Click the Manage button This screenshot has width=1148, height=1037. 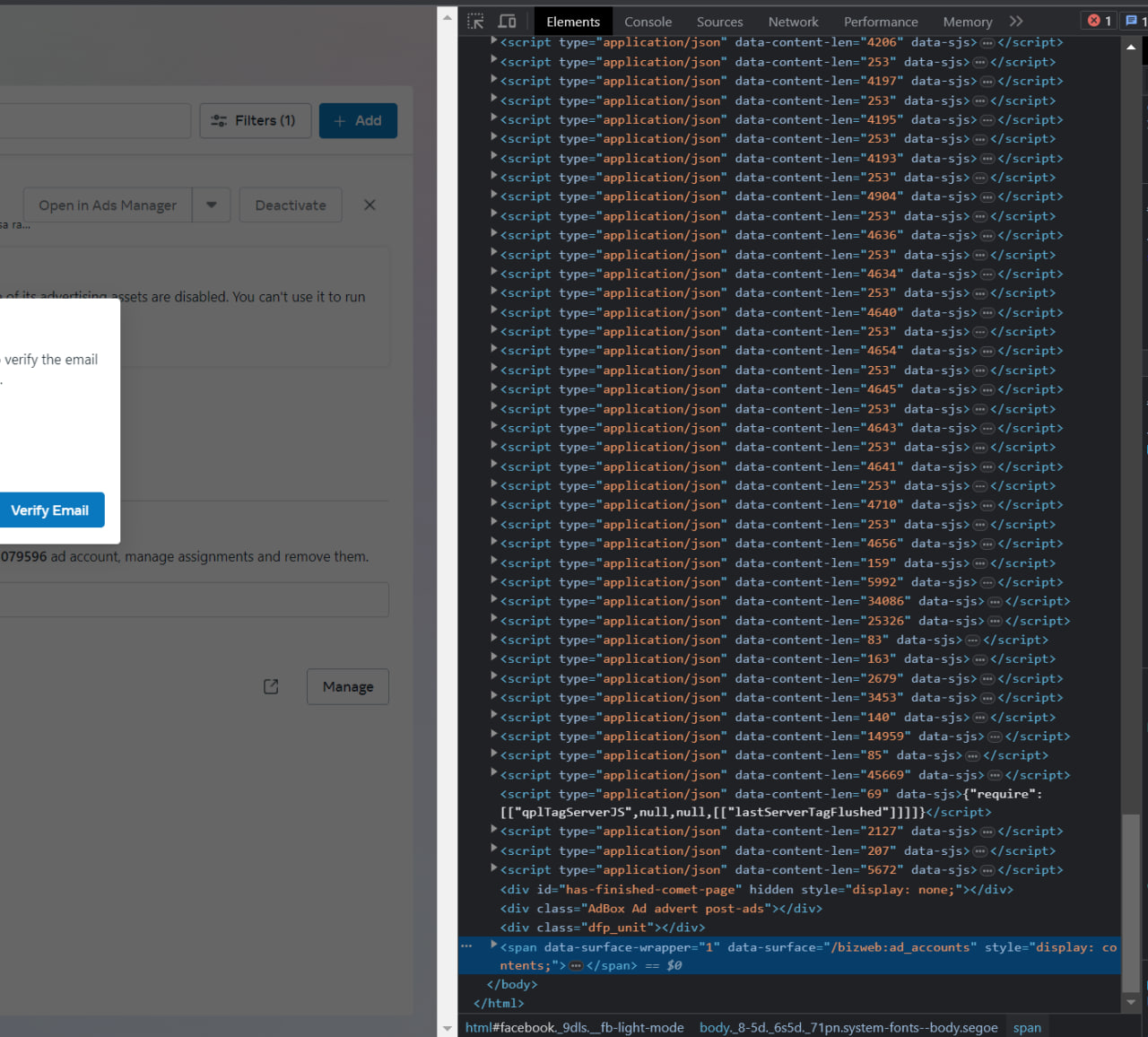point(348,686)
